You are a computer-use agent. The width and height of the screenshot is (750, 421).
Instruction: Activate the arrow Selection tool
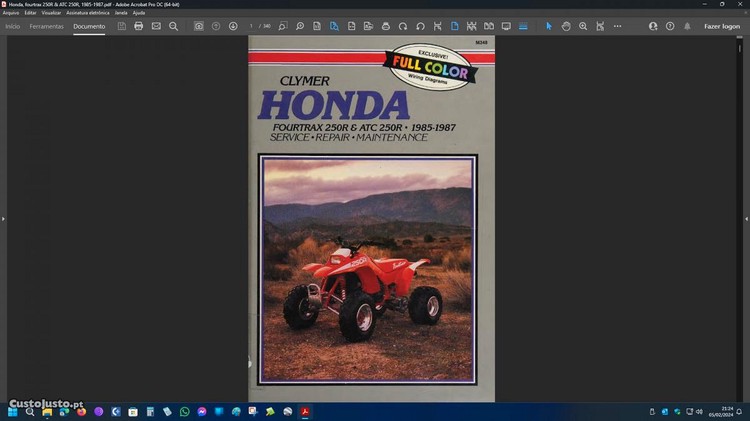[548, 26]
